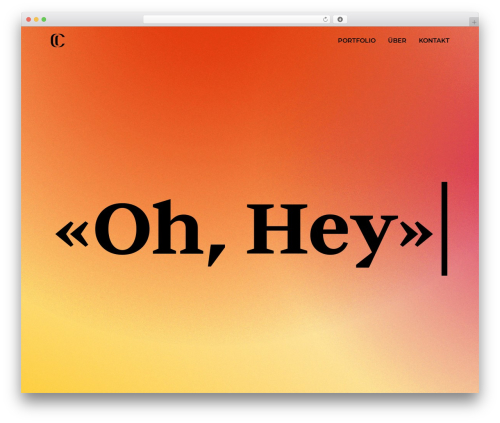Screen dimensions: 500x423
Task: Click the CC logo in the header
Action: click(58, 41)
